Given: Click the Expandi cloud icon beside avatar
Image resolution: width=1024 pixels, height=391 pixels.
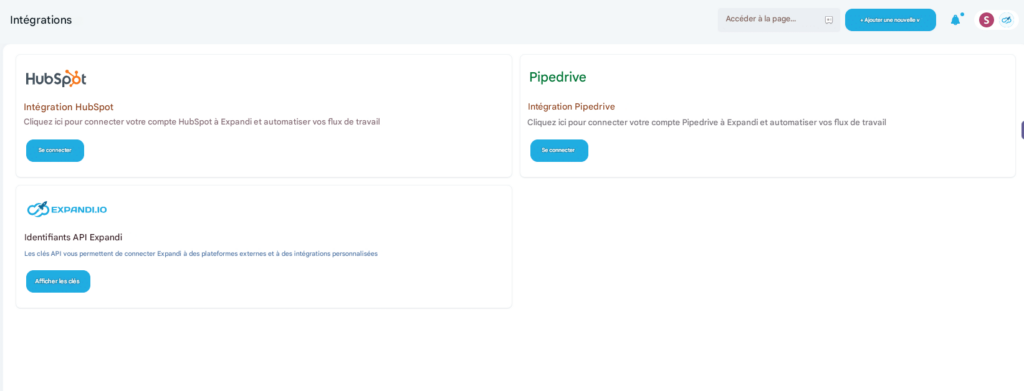Looking at the screenshot, I should coord(1006,20).
